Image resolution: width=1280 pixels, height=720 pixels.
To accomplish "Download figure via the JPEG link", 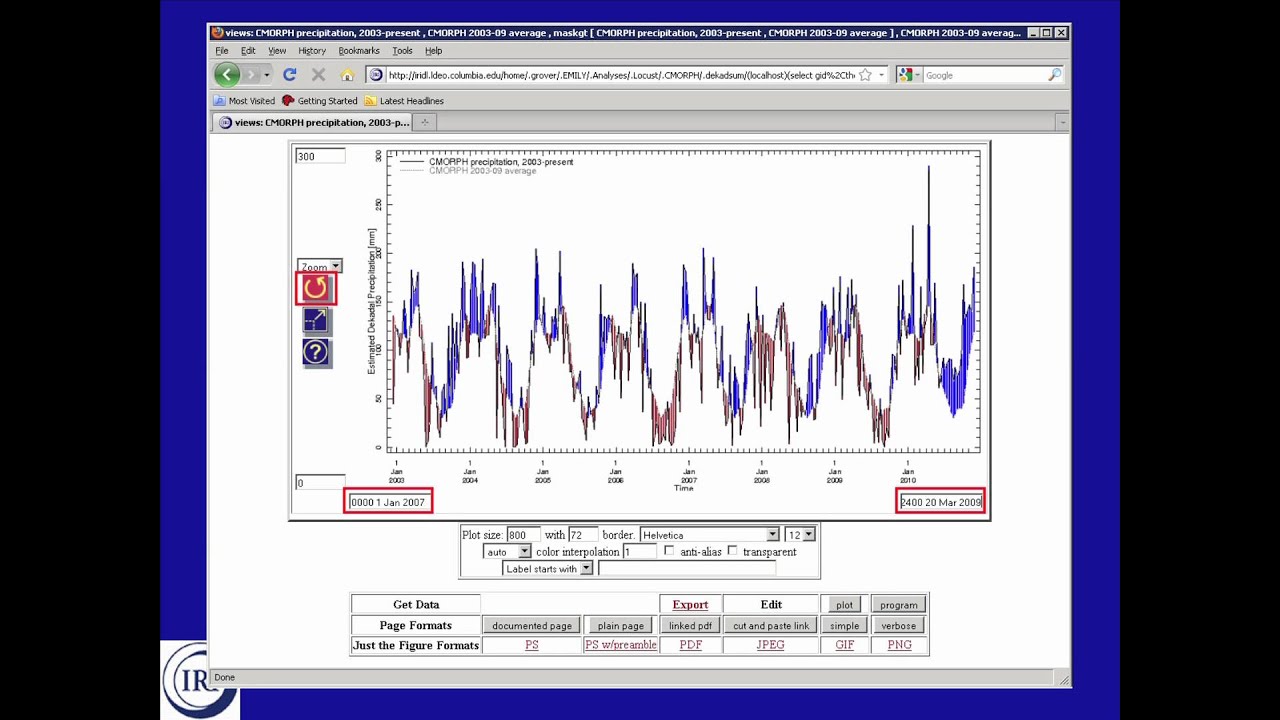I will point(770,645).
